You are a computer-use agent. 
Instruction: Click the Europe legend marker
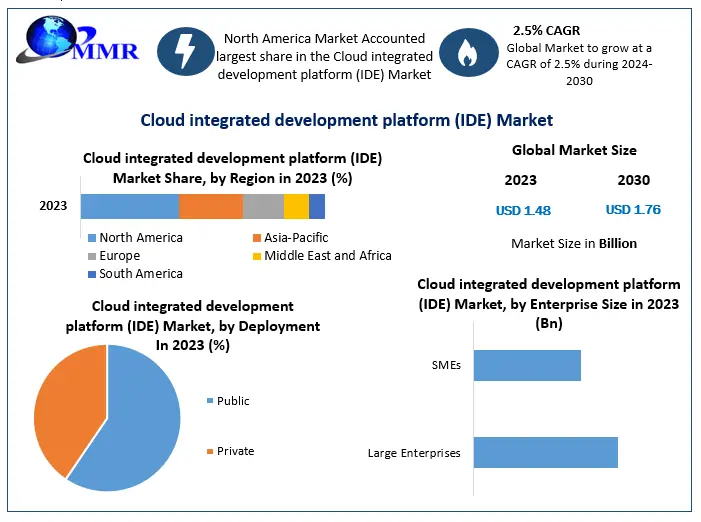click(x=92, y=256)
